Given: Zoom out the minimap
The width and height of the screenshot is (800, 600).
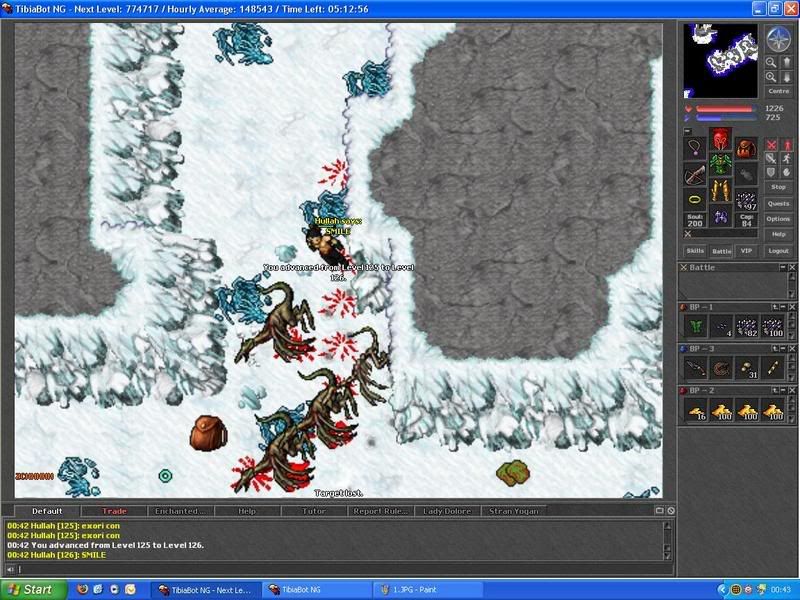Looking at the screenshot, I should 771,62.
